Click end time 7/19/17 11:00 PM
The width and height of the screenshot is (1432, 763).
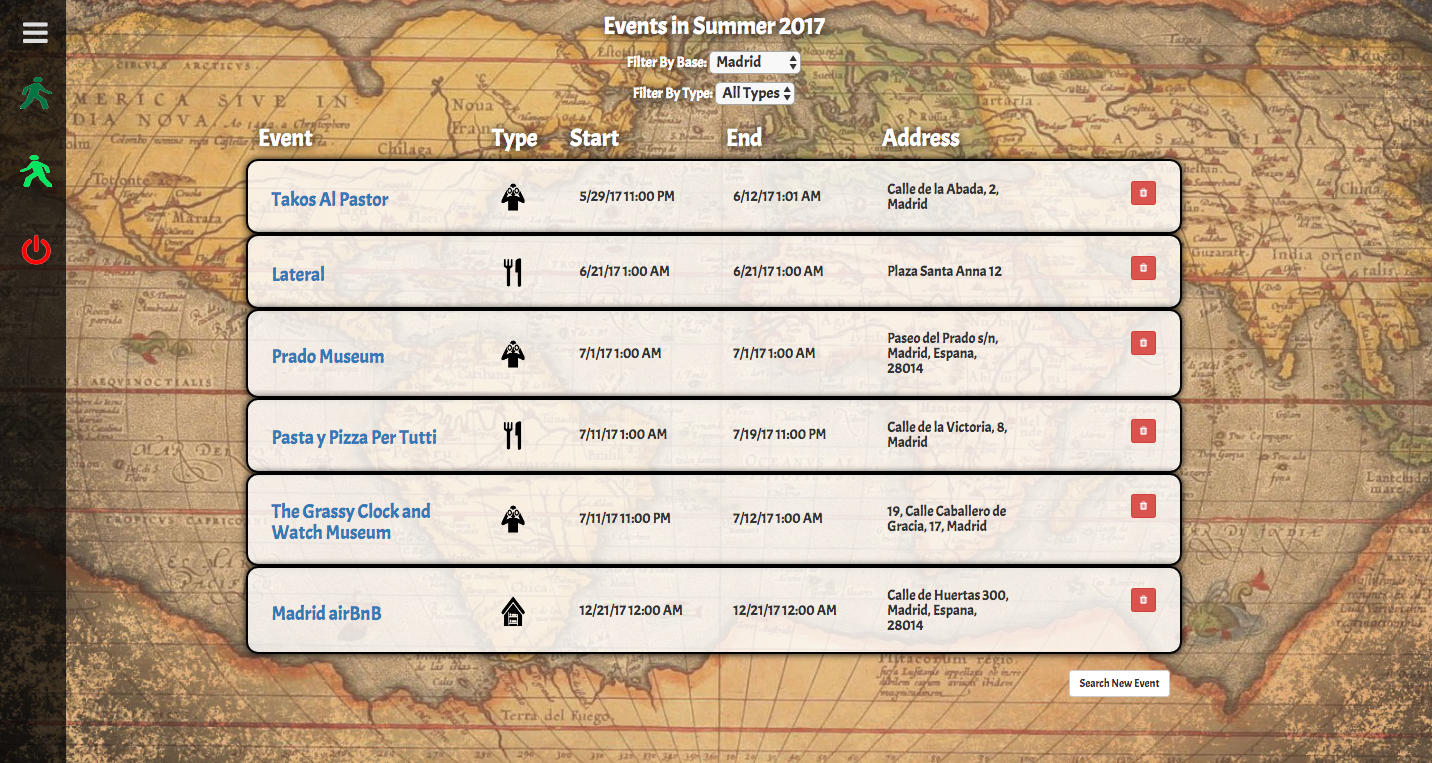780,434
